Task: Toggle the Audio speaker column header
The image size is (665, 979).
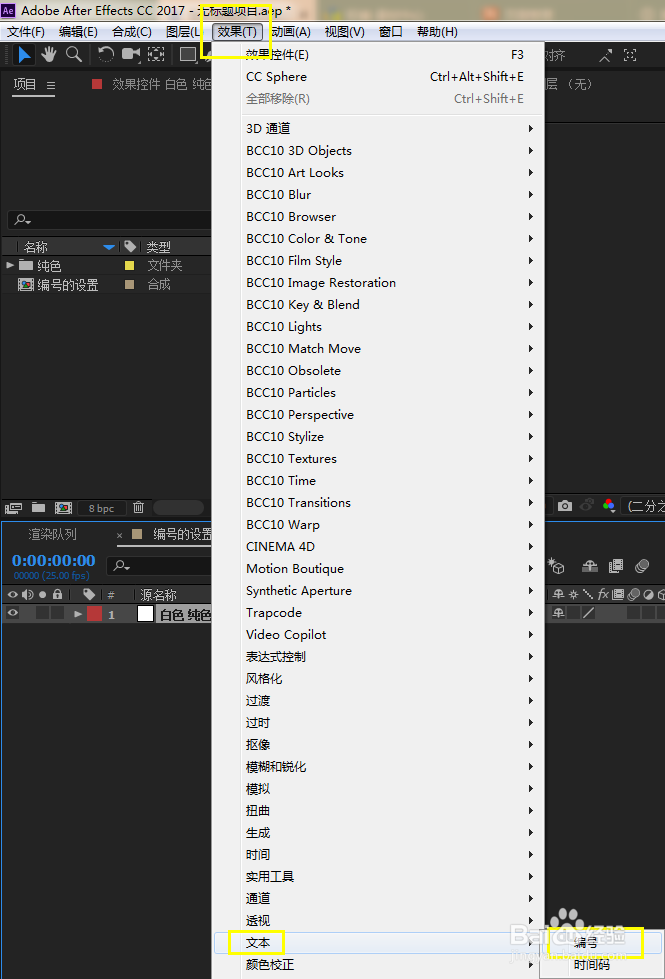Action: 27,594
